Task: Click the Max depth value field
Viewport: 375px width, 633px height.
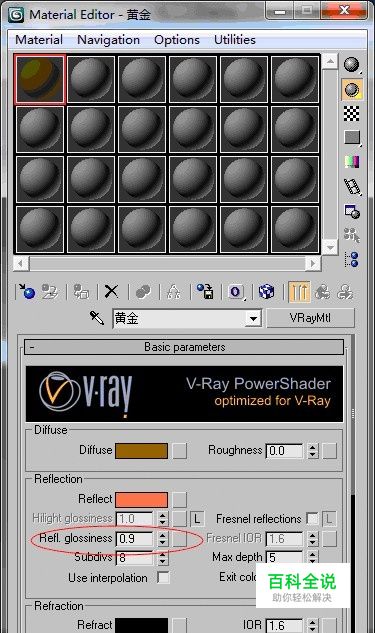Action: click(285, 558)
